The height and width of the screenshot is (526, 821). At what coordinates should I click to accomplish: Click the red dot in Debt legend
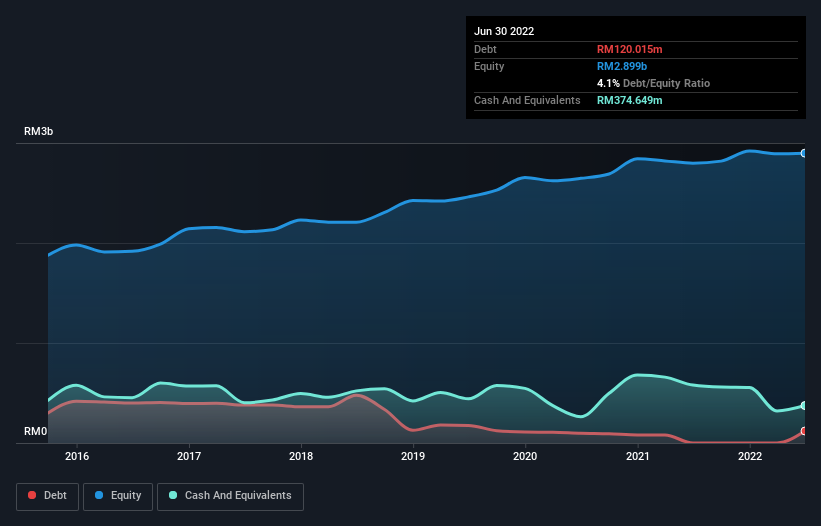point(33,495)
